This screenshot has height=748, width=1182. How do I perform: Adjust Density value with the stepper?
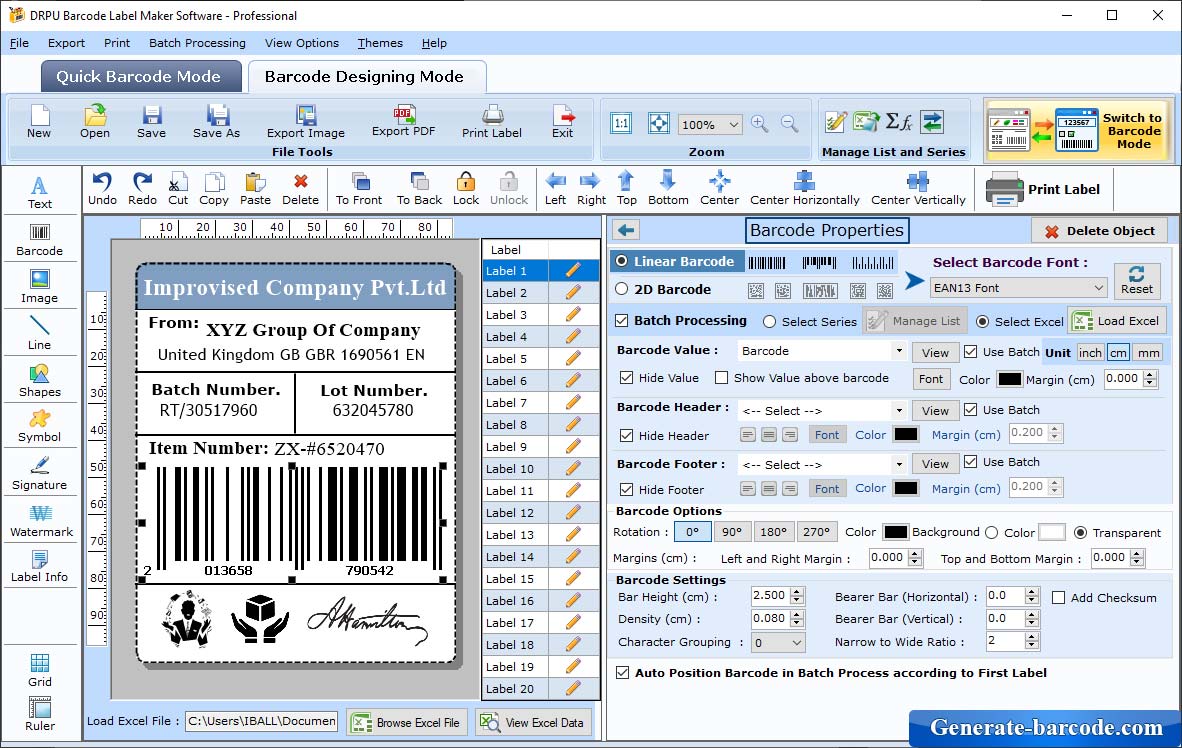pos(798,619)
